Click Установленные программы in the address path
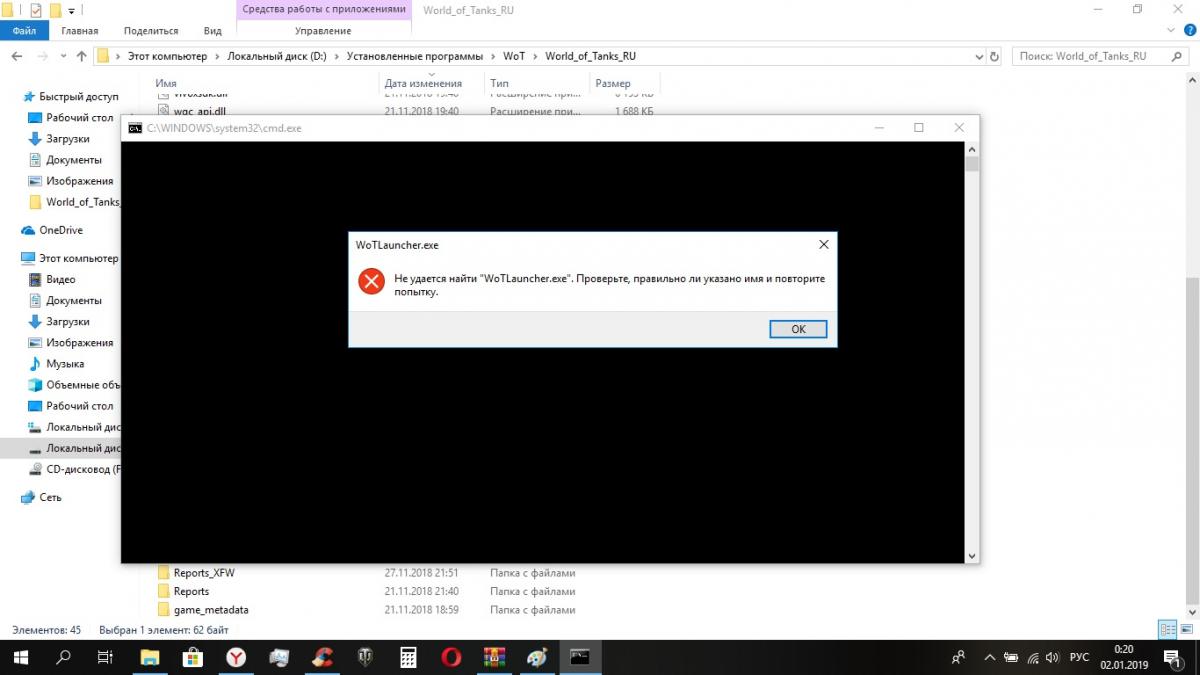1200x675 pixels. (414, 56)
